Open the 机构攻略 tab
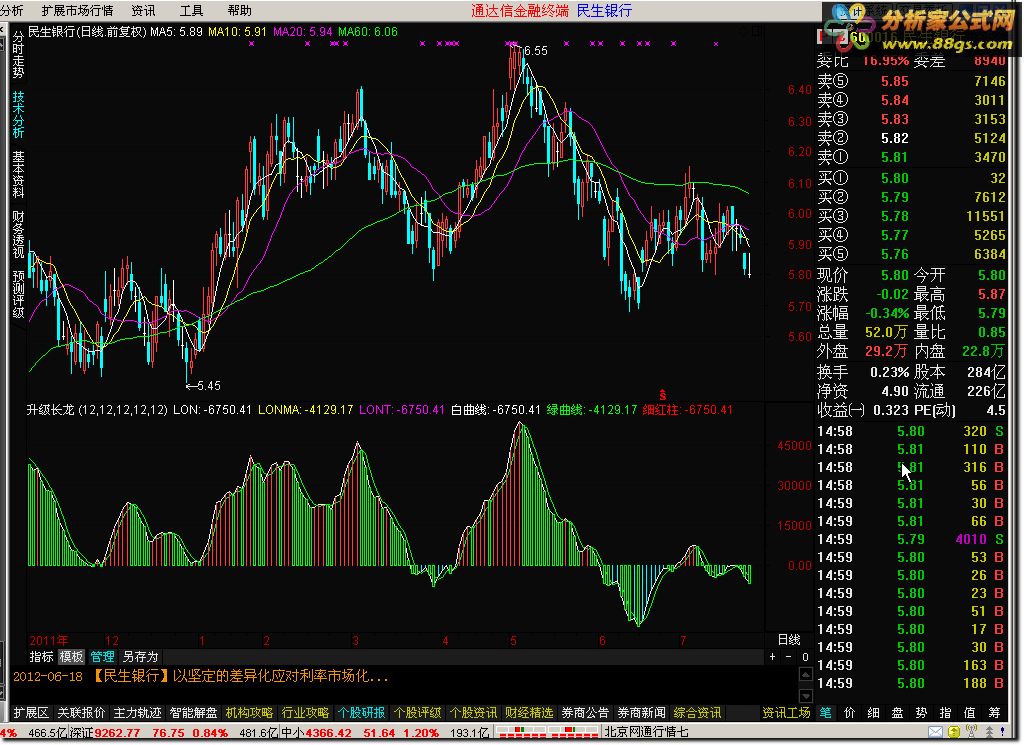This screenshot has height=745, width=1024. pyautogui.click(x=249, y=712)
